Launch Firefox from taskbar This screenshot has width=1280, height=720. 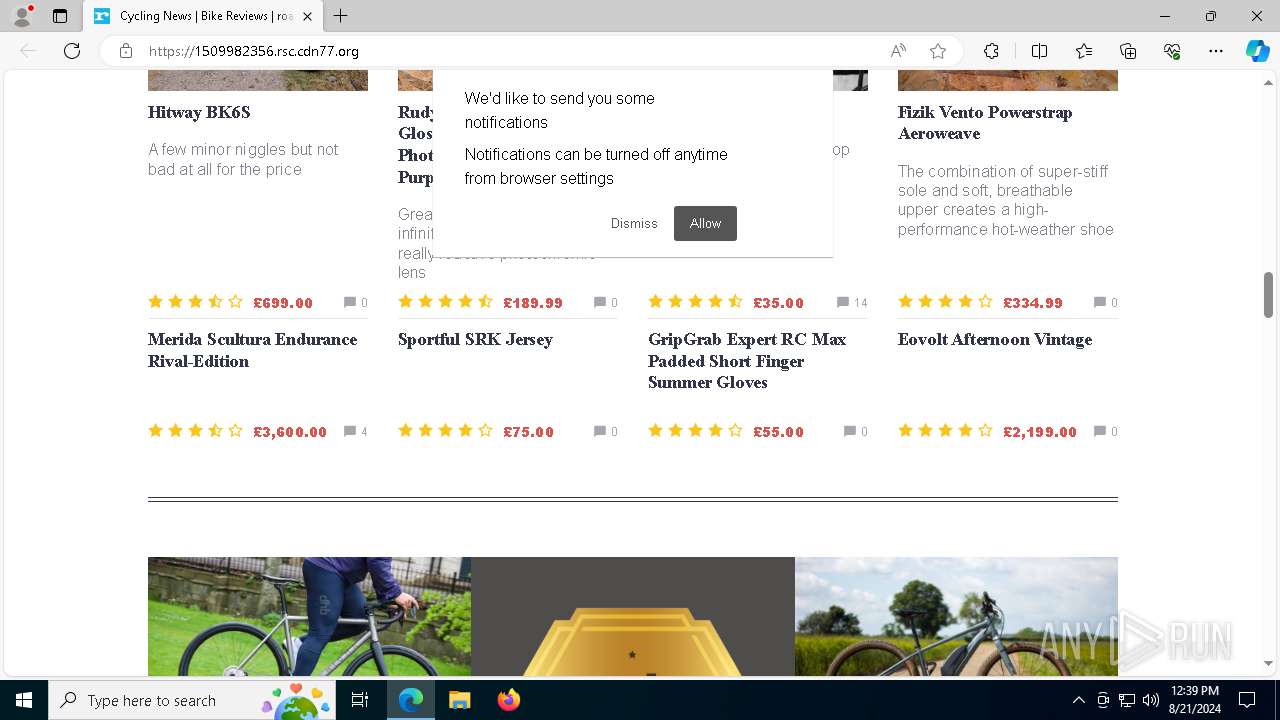click(508, 700)
